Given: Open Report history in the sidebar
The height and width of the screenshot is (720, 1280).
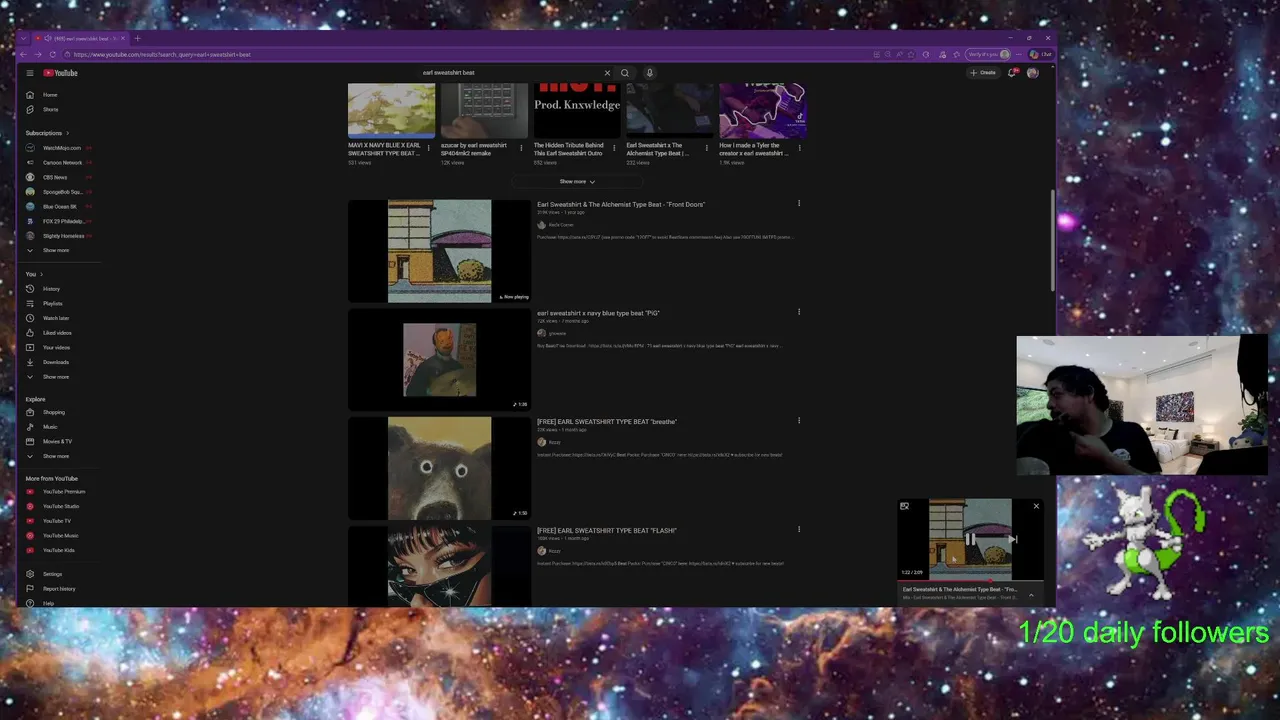Looking at the screenshot, I should coord(58,589).
